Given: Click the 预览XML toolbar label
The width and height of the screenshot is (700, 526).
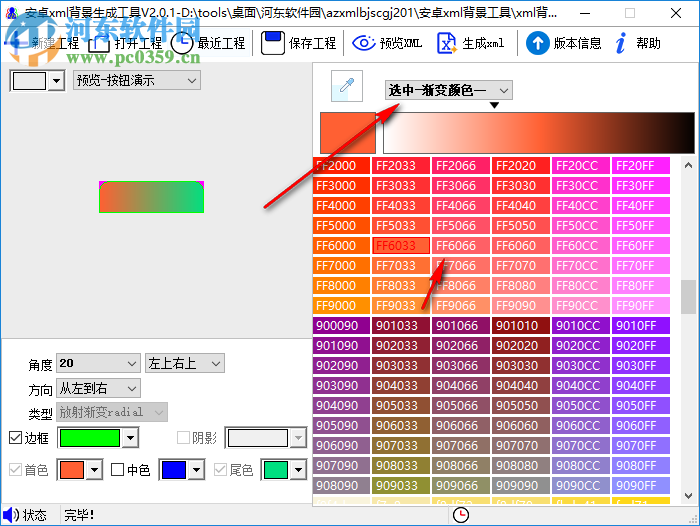Looking at the screenshot, I should click(x=400, y=43).
